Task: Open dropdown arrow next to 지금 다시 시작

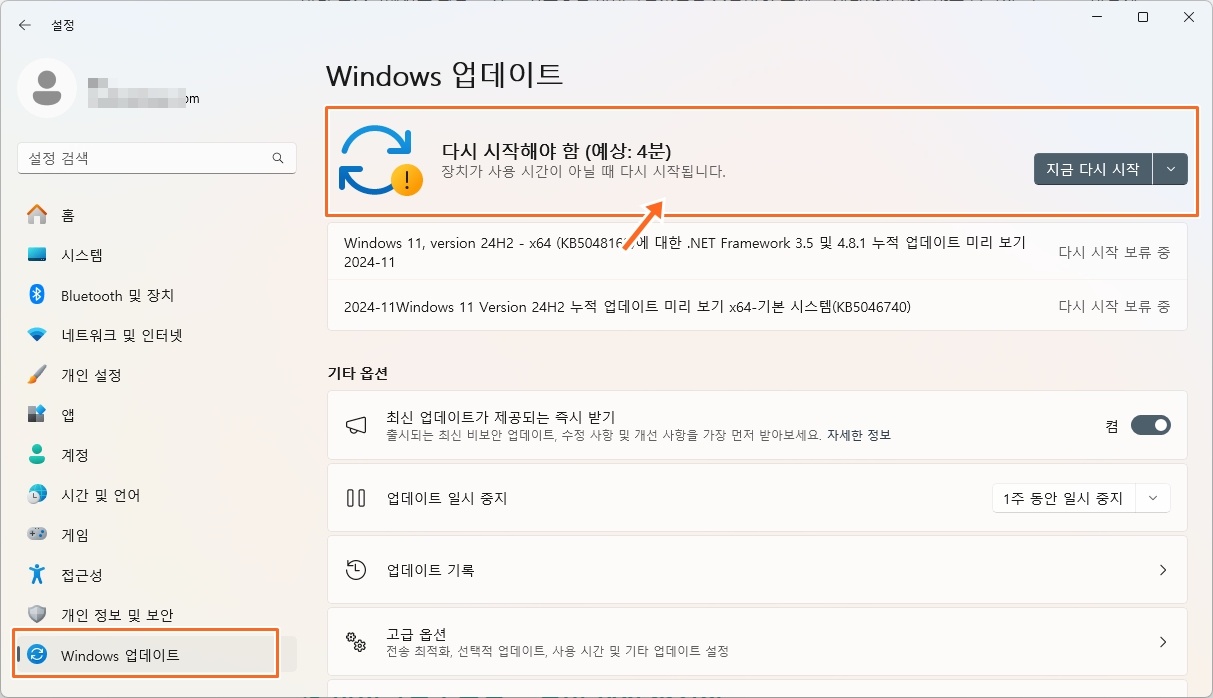Action: 1171,169
